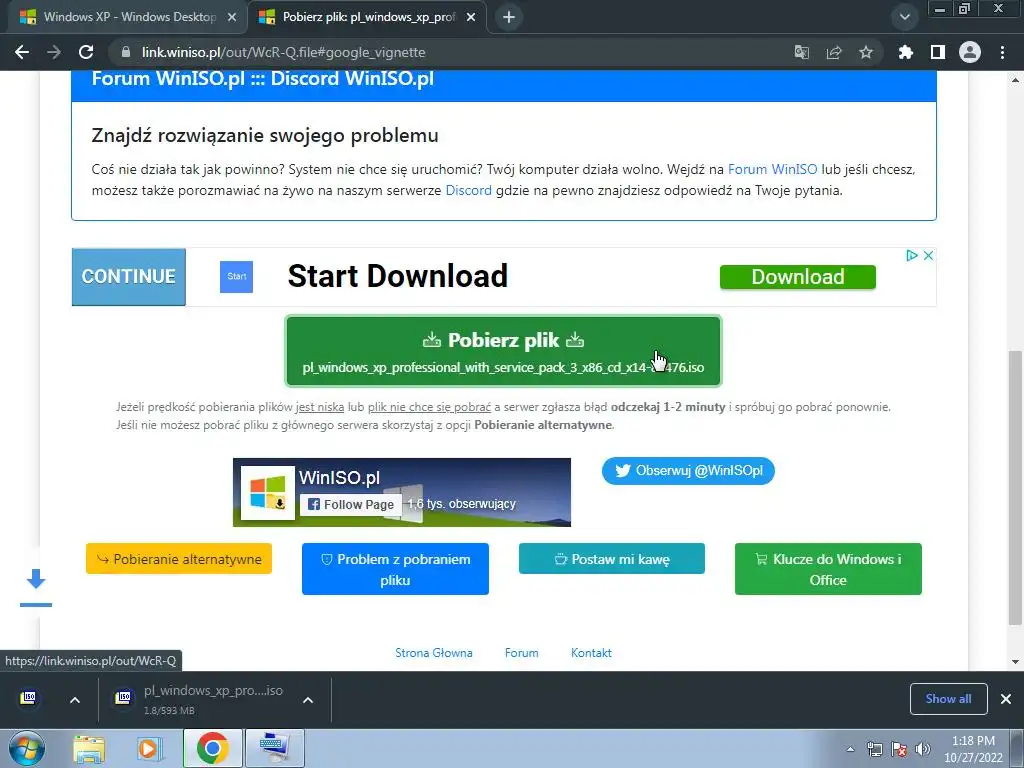
Task: Open the Discord link in paragraph
Action: [x=468, y=190]
